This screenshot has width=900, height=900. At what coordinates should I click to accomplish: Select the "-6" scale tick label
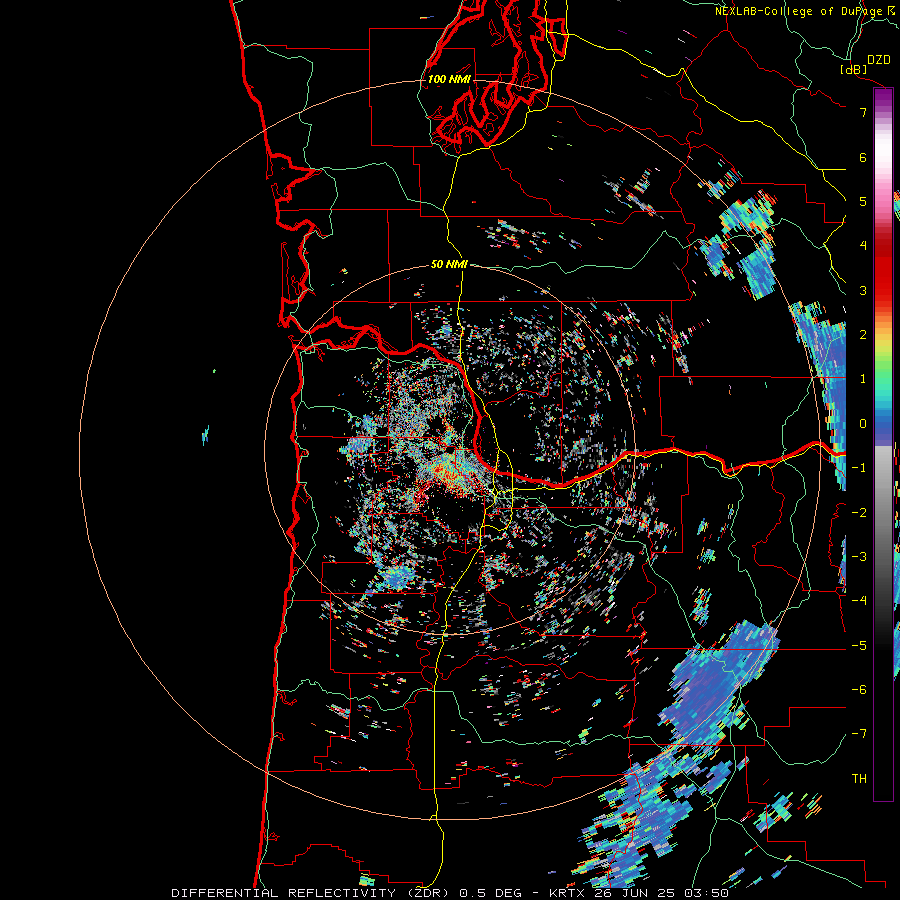859,690
